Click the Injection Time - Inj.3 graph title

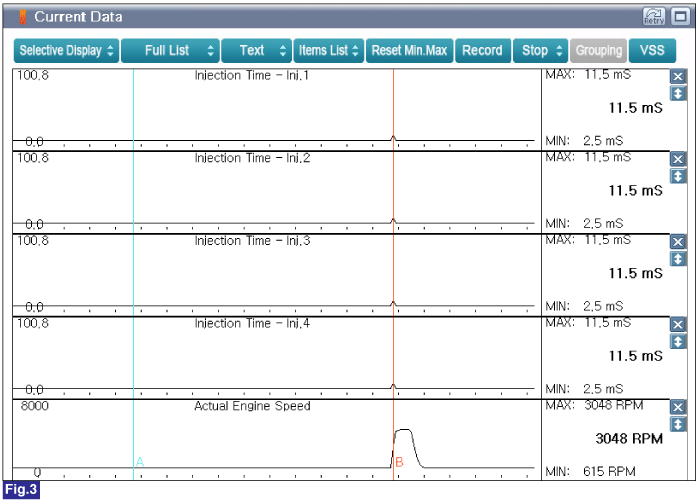252,240
